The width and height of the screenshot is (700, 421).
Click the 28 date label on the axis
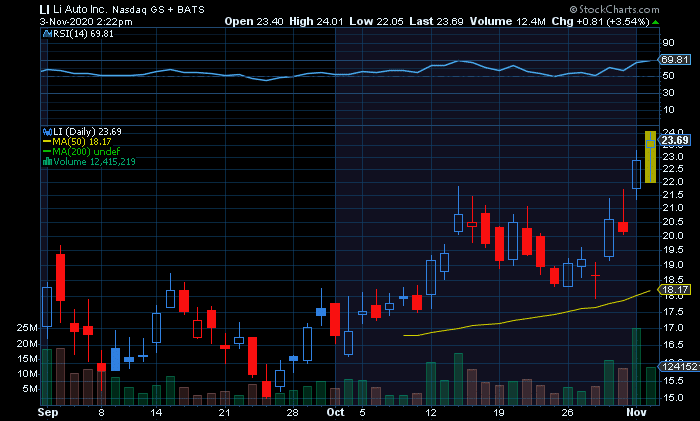point(292,412)
